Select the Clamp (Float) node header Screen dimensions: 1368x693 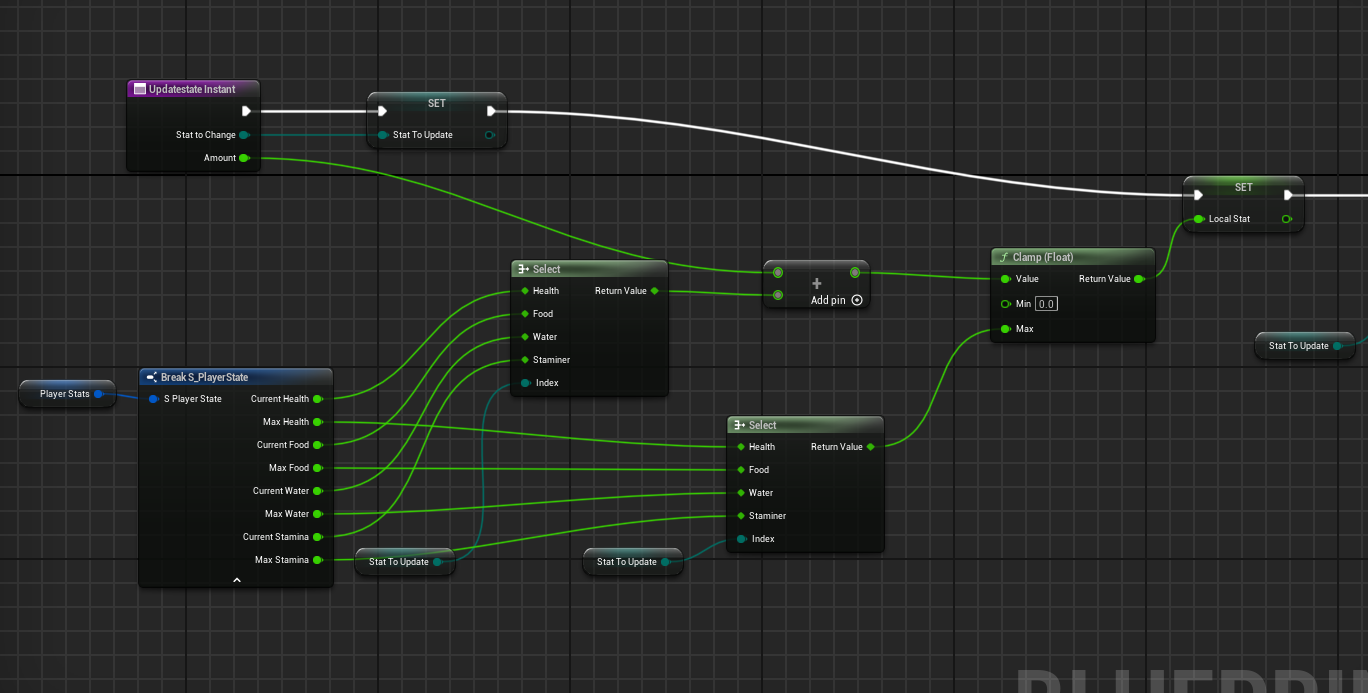[x=1074, y=257]
